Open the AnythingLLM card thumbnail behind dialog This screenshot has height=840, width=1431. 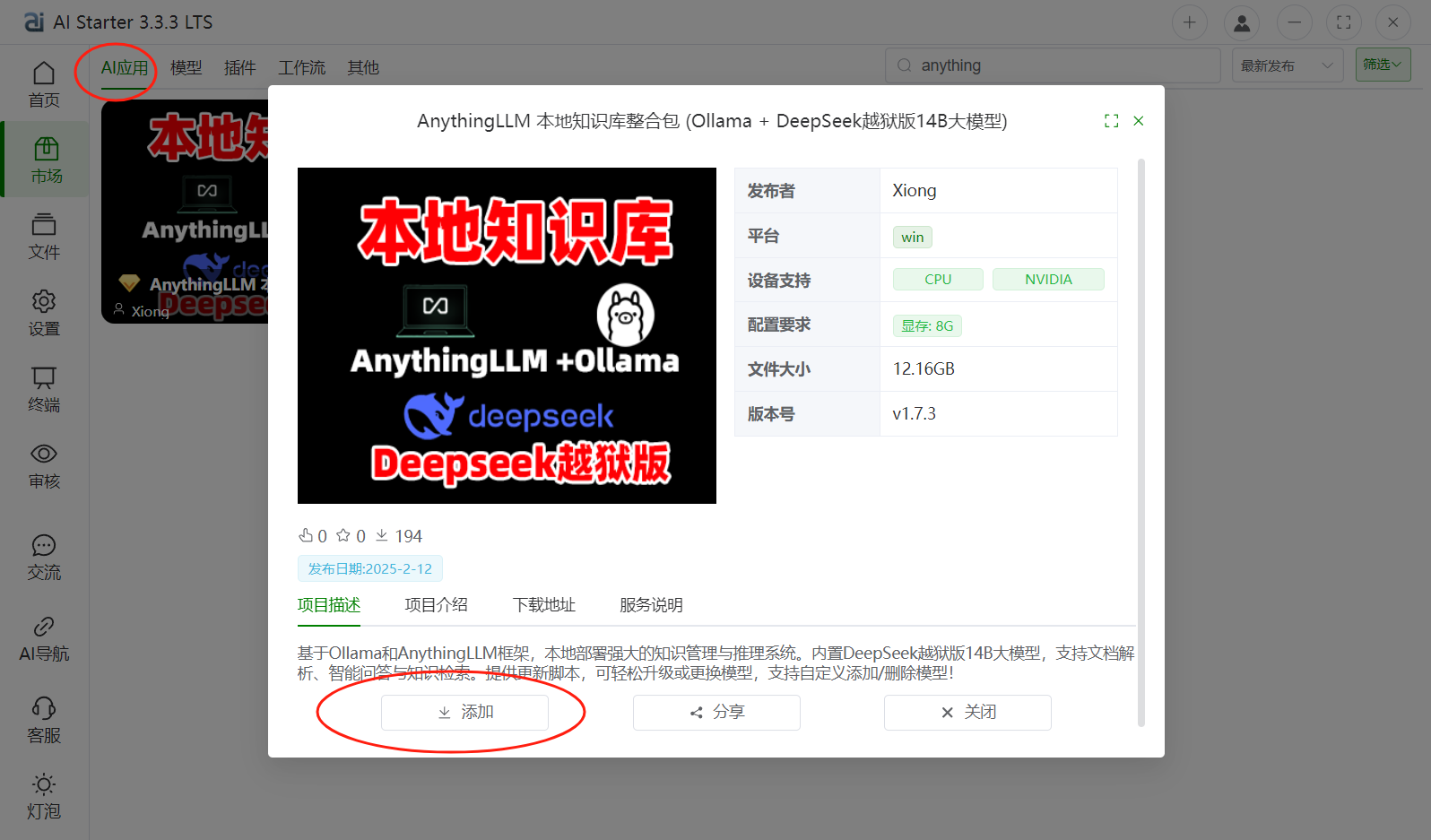[185, 212]
